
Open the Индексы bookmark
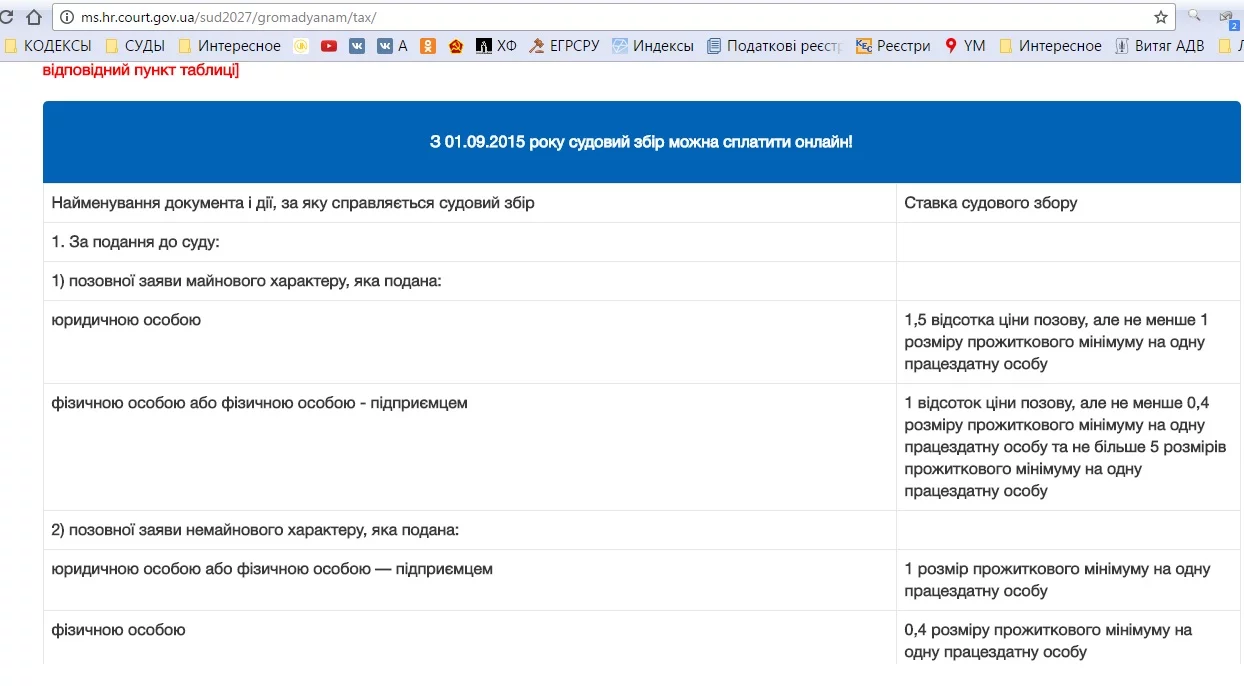653,46
